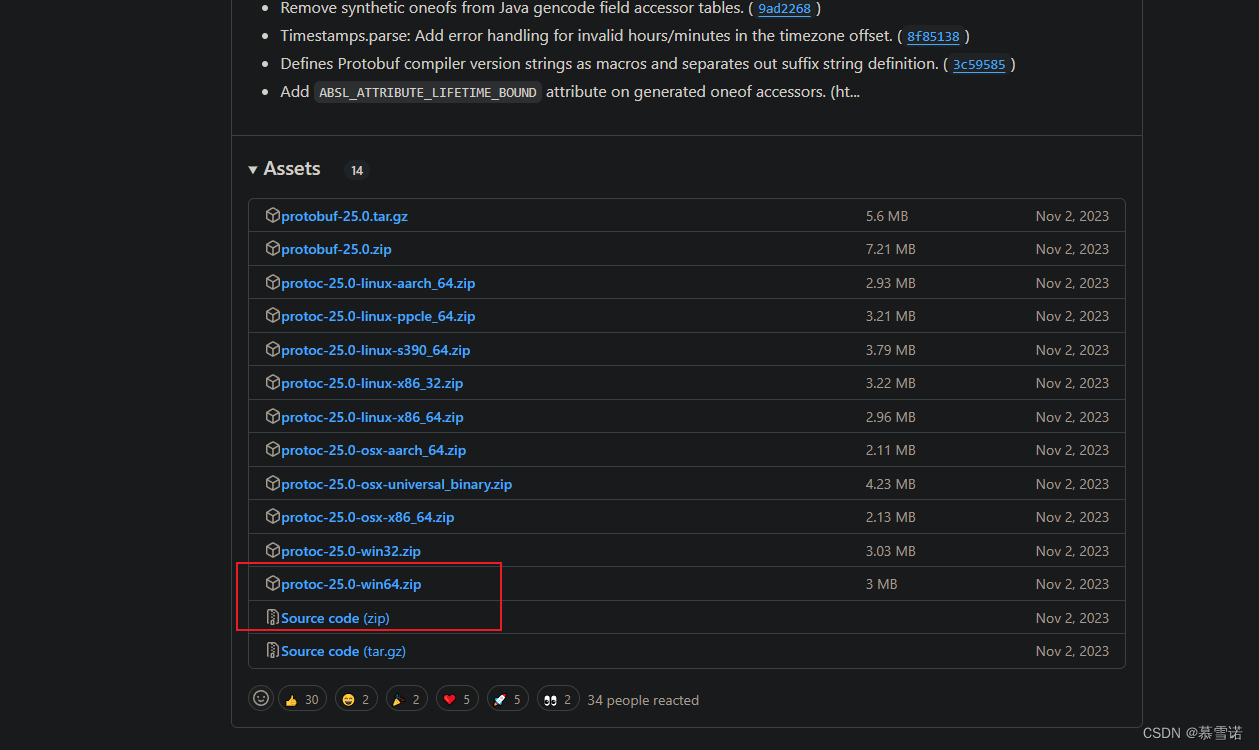Screen dimensions: 1259x750
Task: Click the 34 people reacted text
Action: (x=643, y=699)
